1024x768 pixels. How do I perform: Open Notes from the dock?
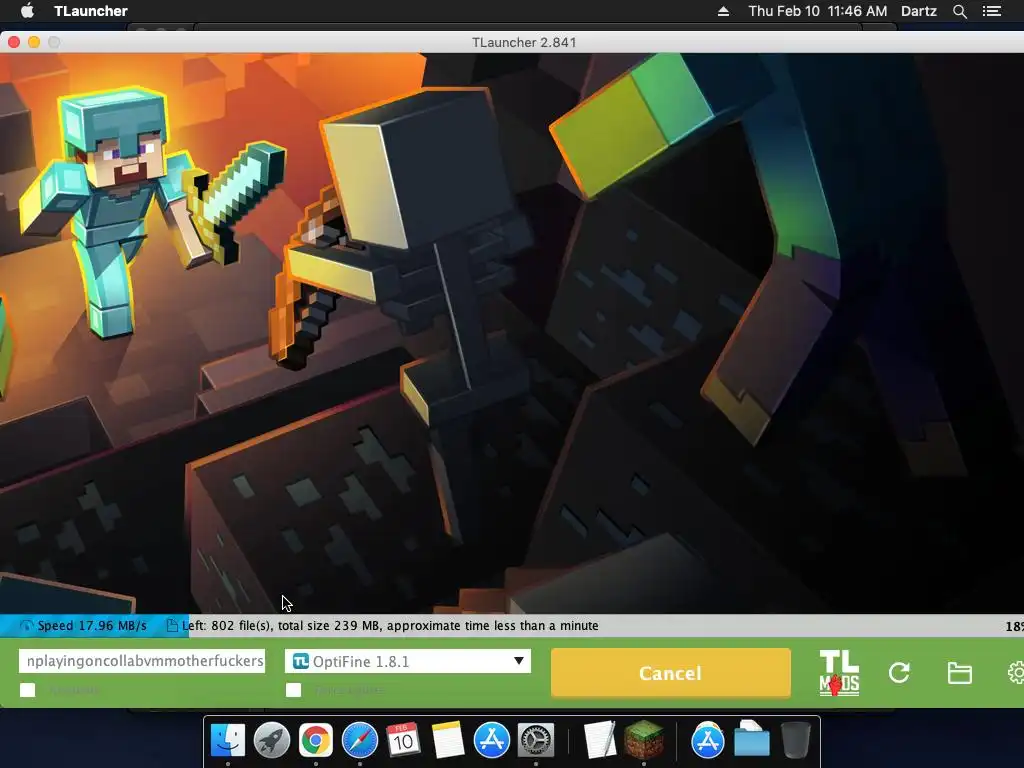447,740
